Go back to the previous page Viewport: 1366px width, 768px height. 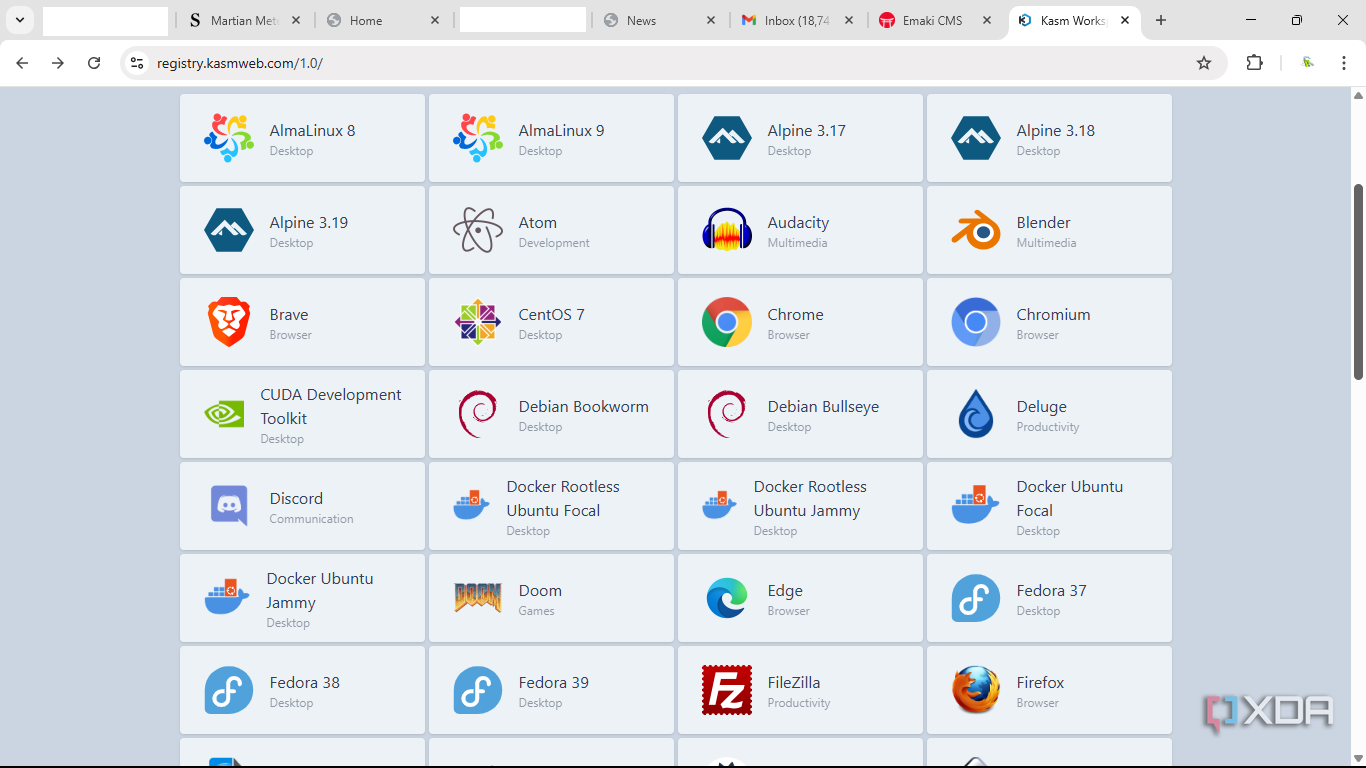coord(22,63)
